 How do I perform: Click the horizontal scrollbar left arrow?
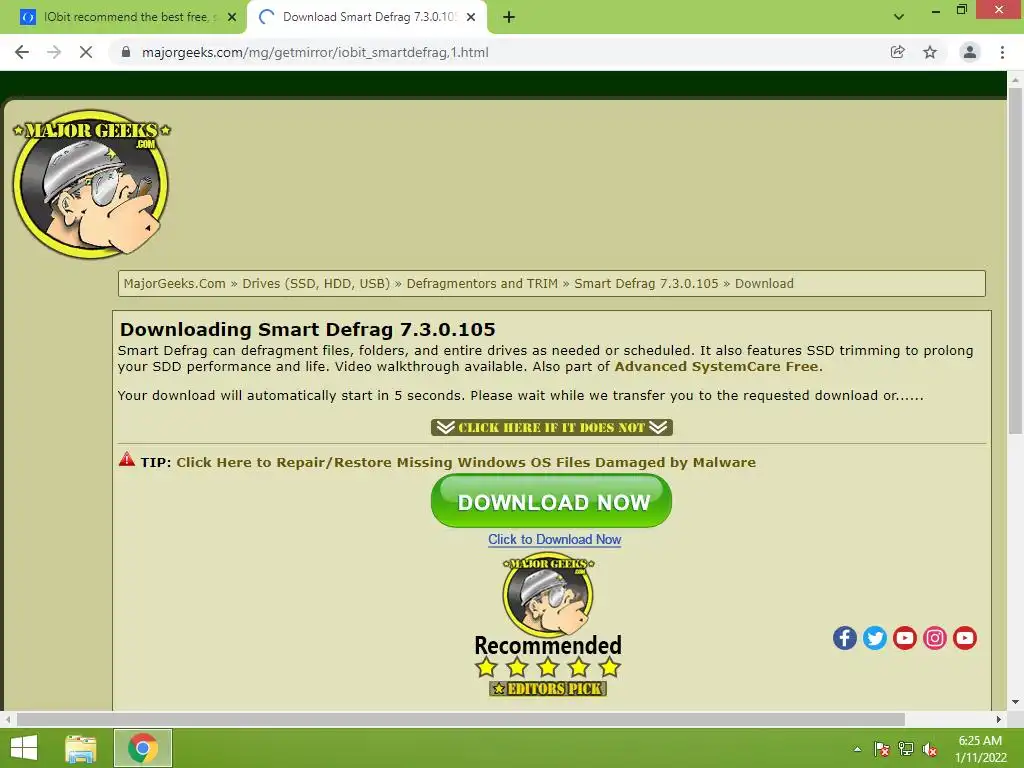coord(7,719)
